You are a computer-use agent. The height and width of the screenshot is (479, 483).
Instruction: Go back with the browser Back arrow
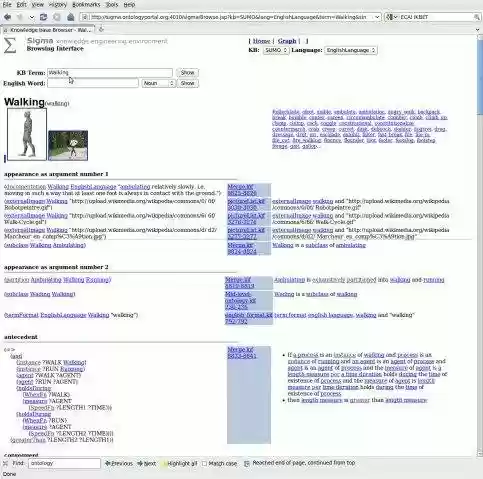7,17
